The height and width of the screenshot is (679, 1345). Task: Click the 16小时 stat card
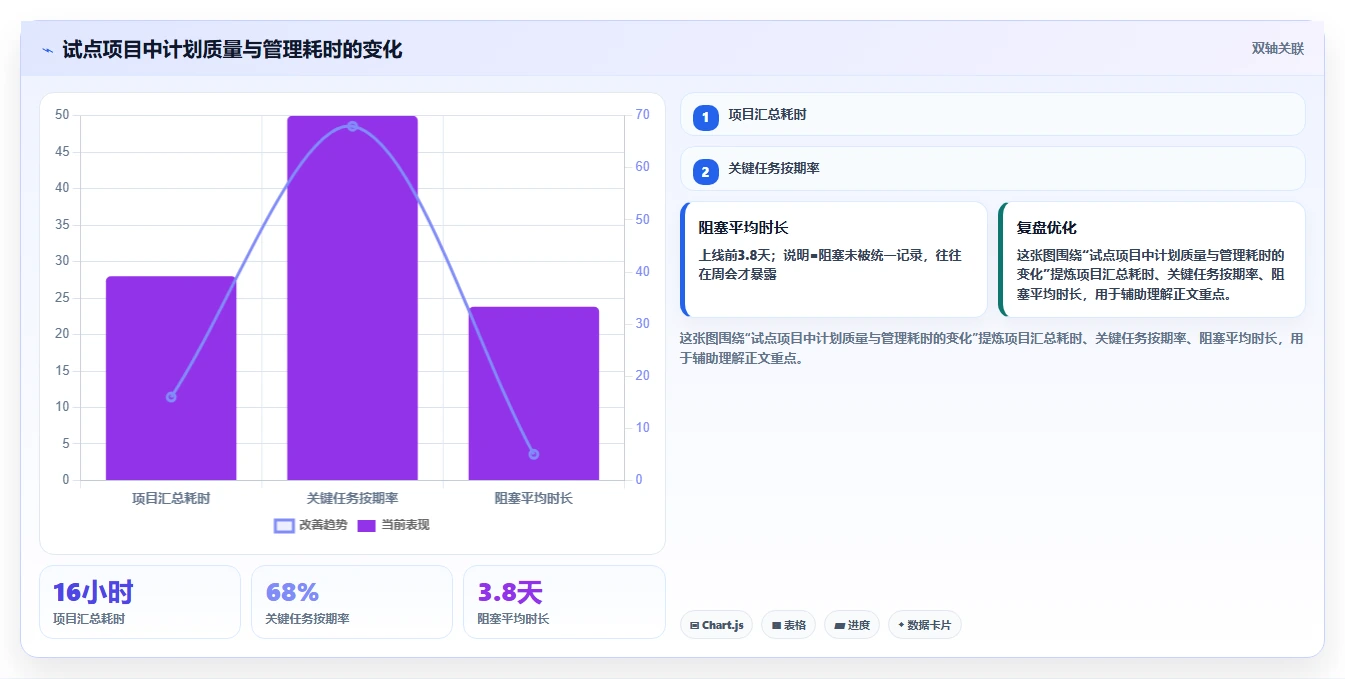coord(140,602)
